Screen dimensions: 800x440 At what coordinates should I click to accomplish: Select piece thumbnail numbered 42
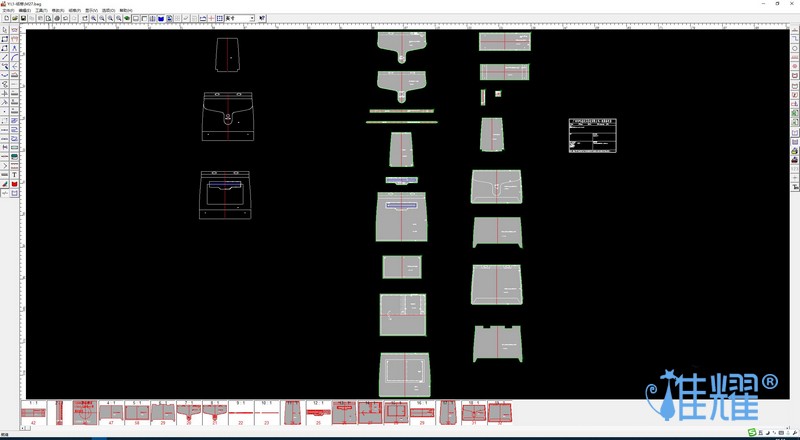point(33,412)
